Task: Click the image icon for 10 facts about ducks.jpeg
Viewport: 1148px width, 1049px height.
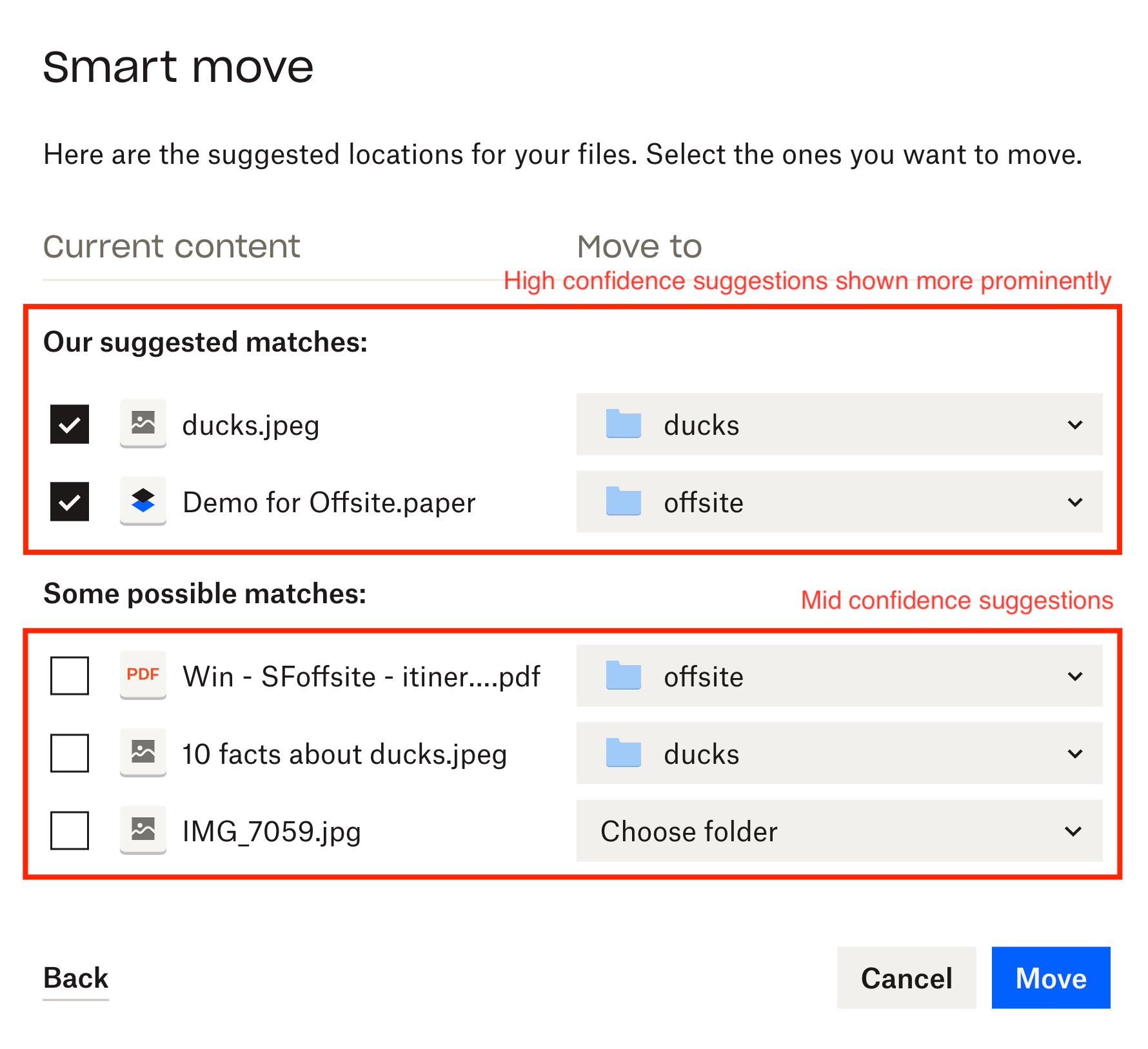Action: tap(143, 754)
